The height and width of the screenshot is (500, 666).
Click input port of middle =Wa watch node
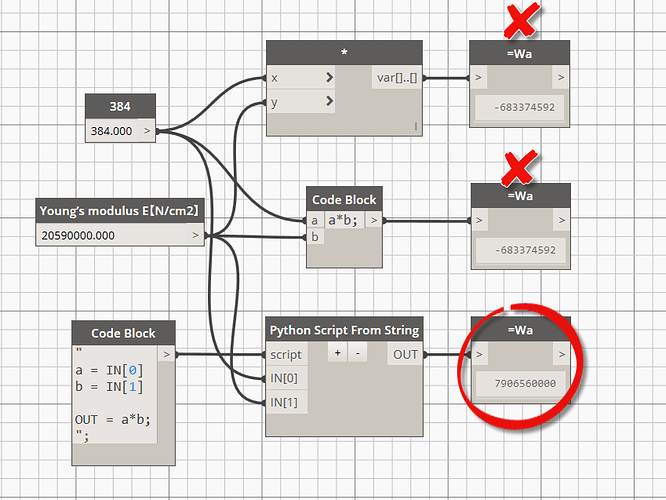(480, 220)
